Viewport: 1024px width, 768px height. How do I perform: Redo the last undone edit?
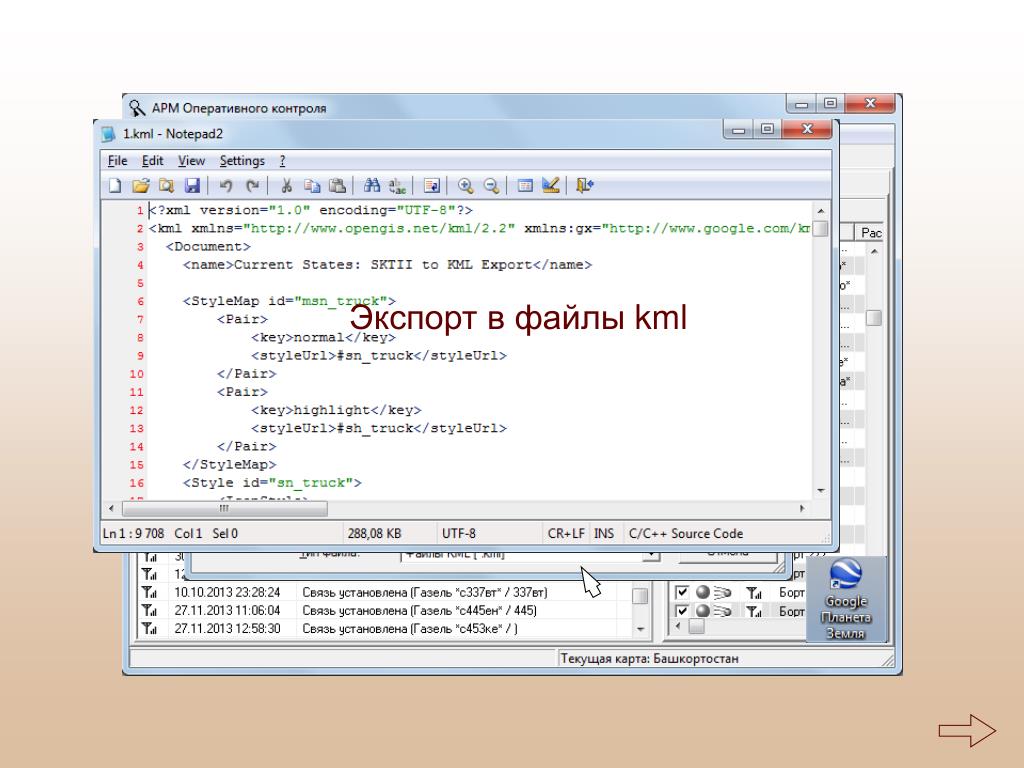pos(252,186)
